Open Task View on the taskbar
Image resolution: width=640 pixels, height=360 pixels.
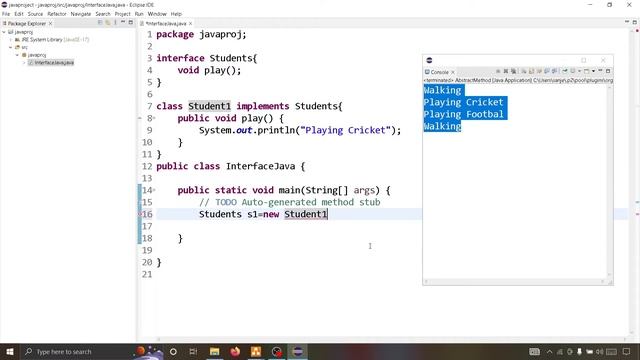click(193, 351)
